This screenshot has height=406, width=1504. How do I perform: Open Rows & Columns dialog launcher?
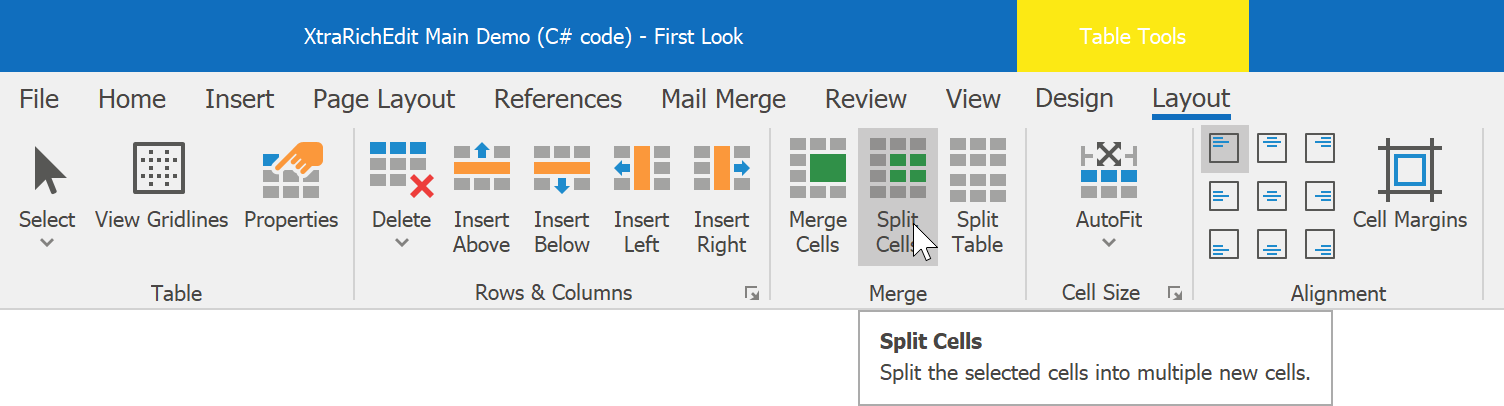pyautogui.click(x=752, y=293)
